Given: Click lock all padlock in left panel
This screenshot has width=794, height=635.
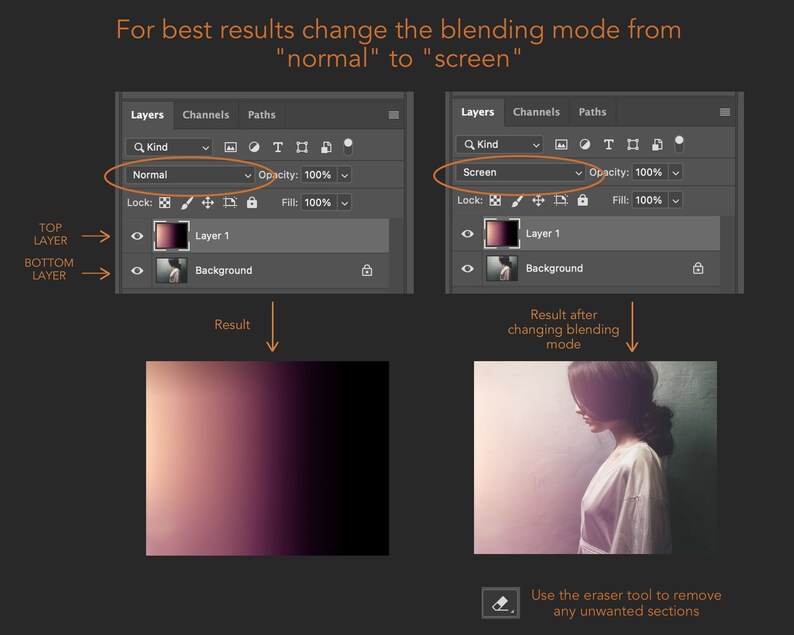Looking at the screenshot, I should 252,203.
